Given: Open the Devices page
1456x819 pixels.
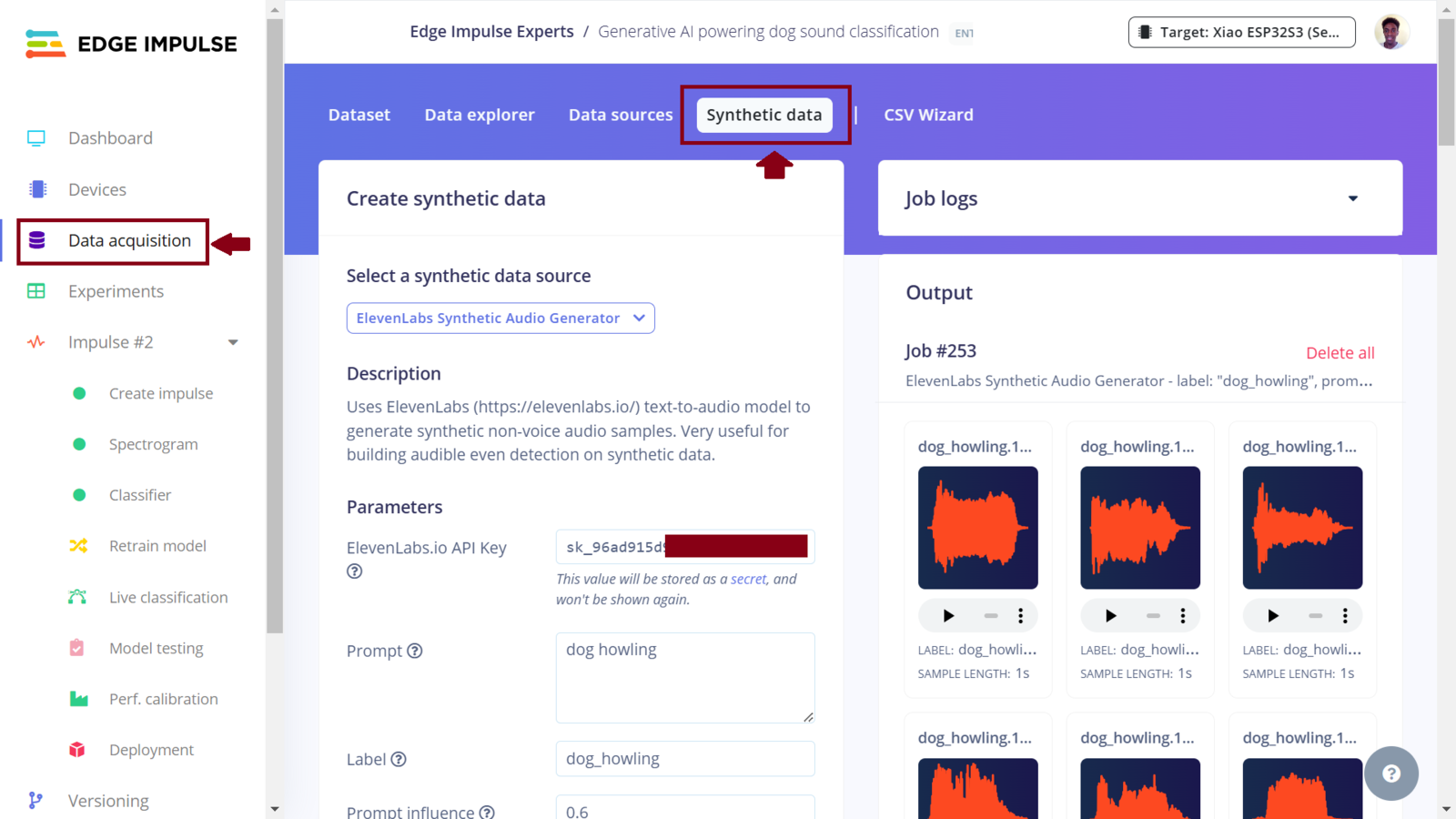Looking at the screenshot, I should 97,189.
